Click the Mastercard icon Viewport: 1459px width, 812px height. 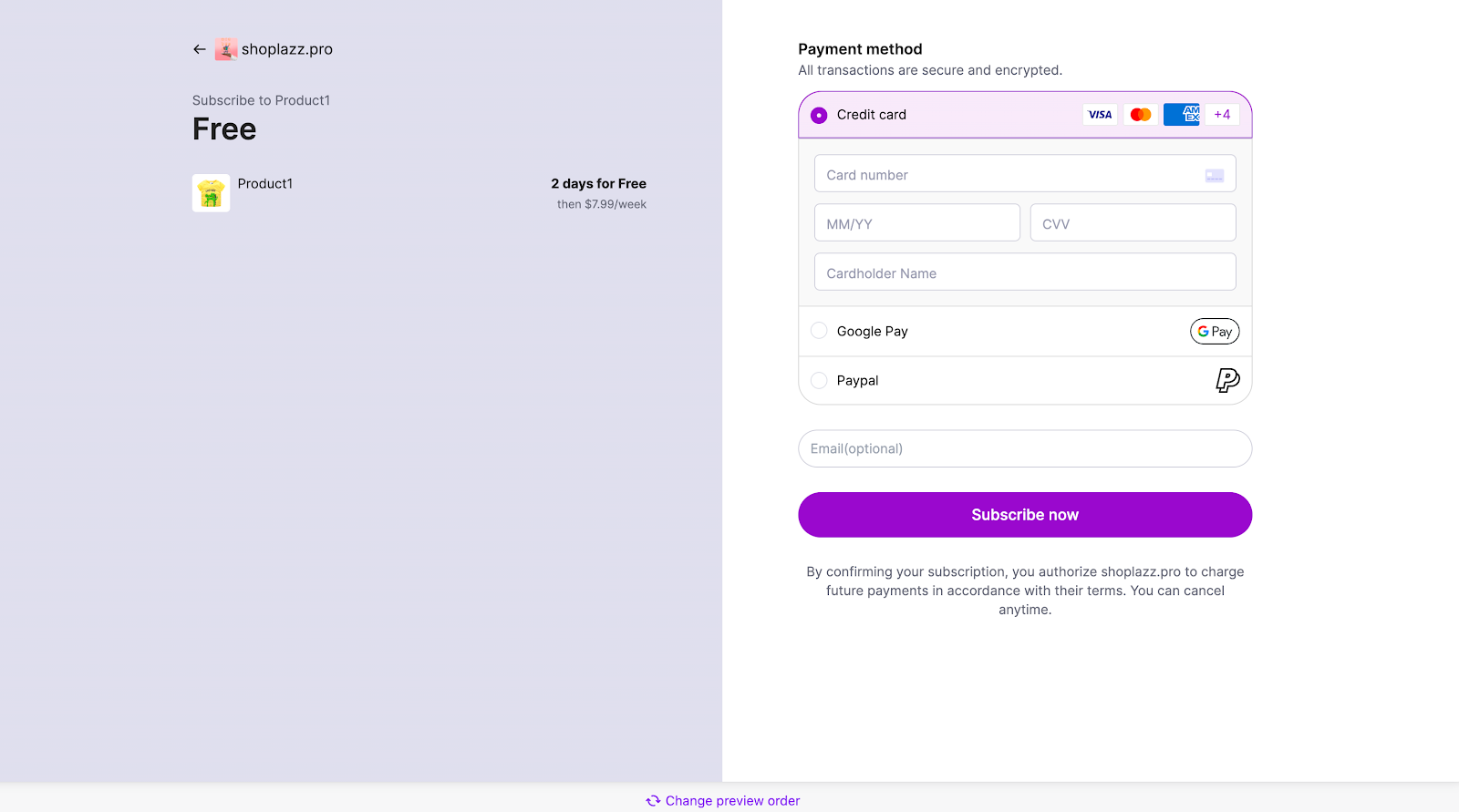pyautogui.click(x=1141, y=115)
